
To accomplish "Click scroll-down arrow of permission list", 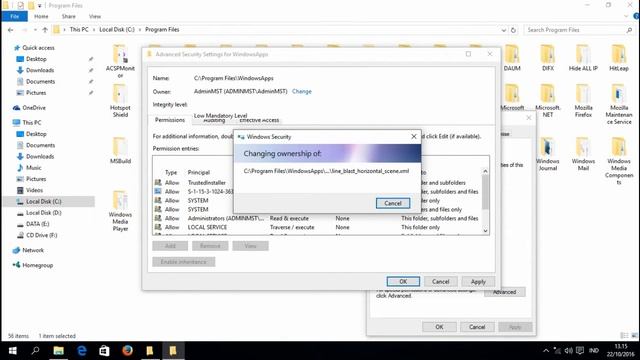I will (x=485, y=231).
